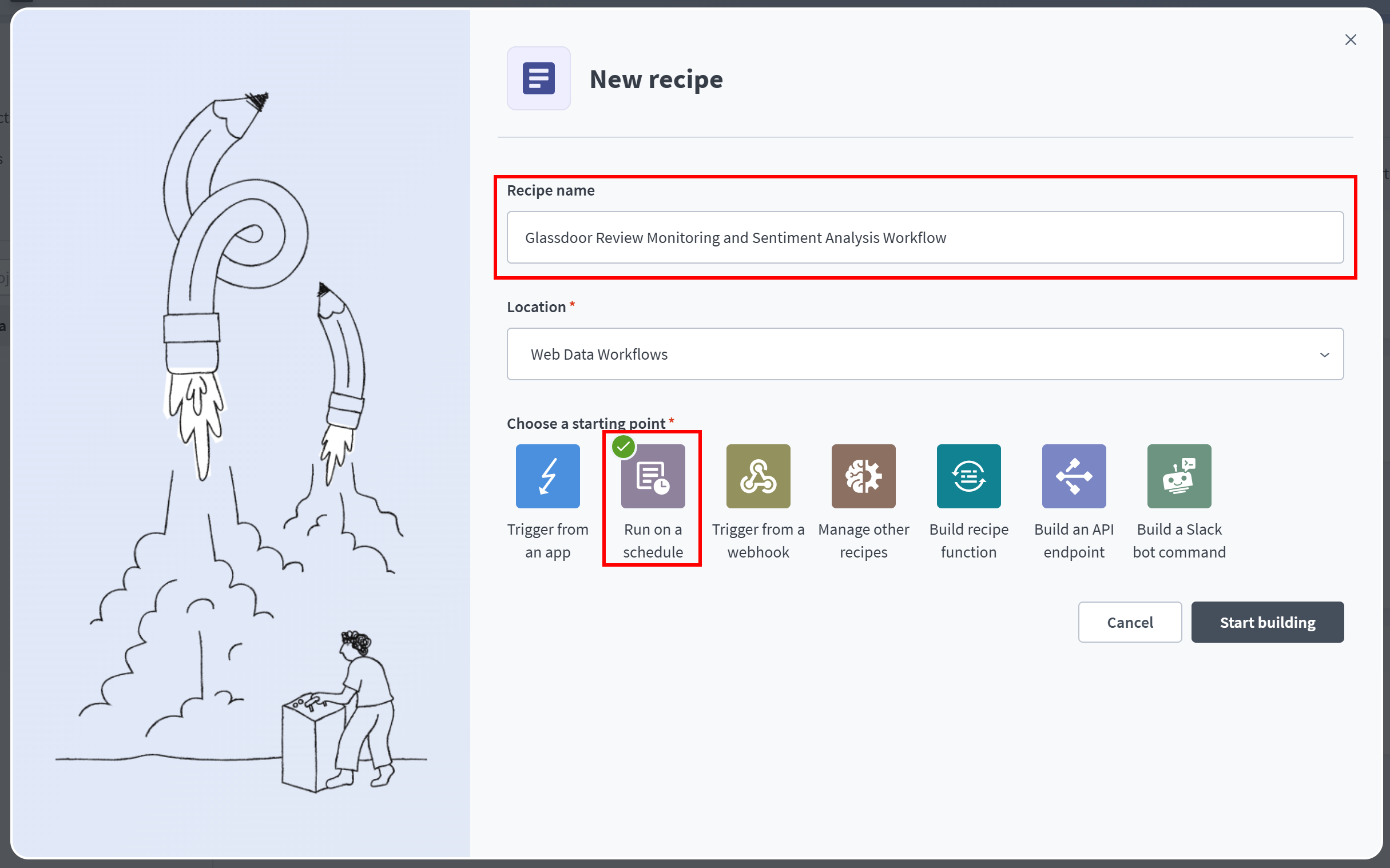The image size is (1390, 868).
Task: Select the Trigger from an app icon
Action: pyautogui.click(x=547, y=476)
